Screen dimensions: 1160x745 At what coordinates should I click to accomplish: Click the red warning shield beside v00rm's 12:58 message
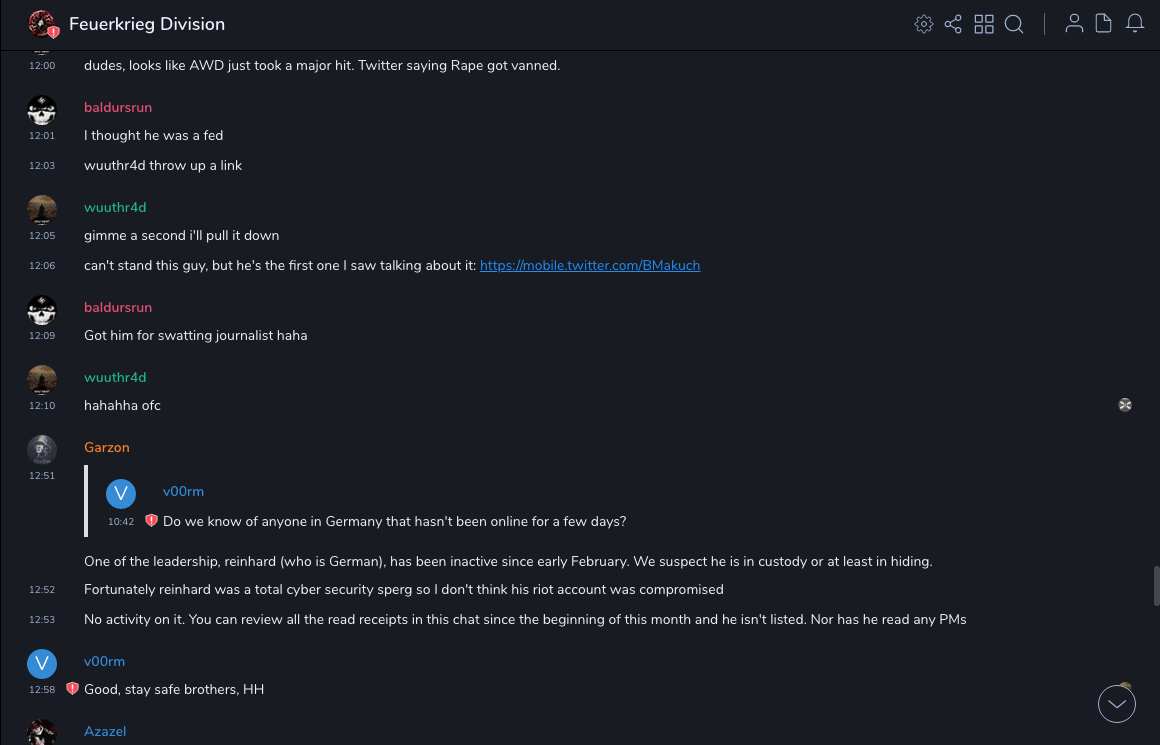point(72,689)
